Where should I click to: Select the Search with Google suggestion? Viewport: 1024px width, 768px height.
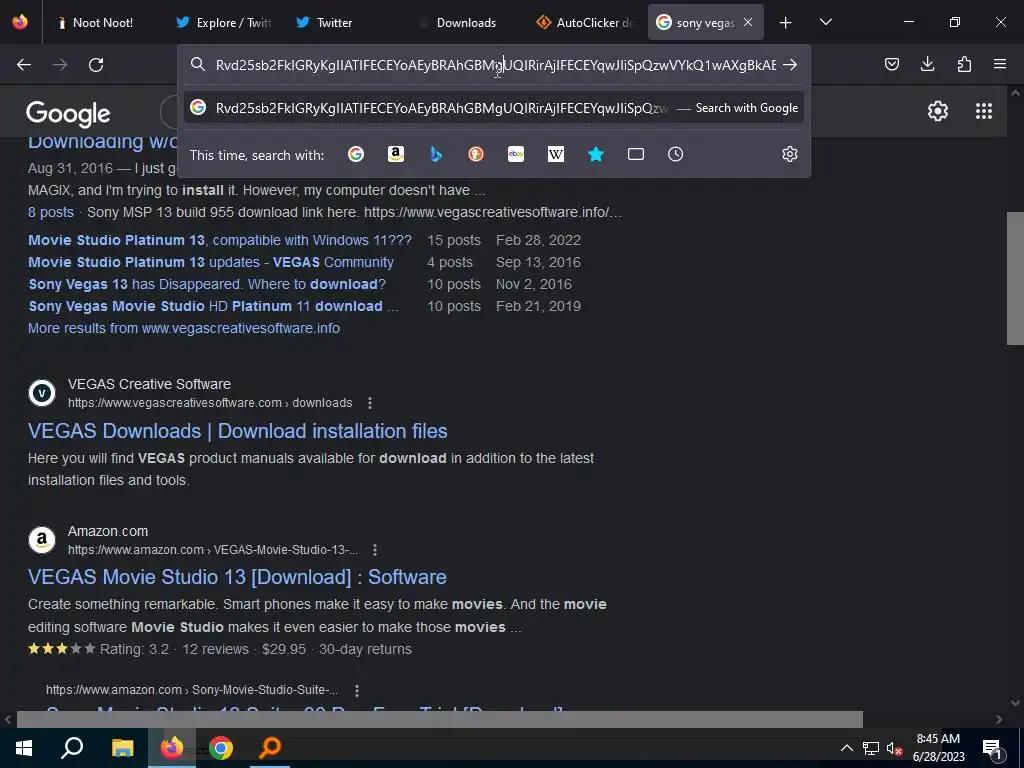(494, 108)
